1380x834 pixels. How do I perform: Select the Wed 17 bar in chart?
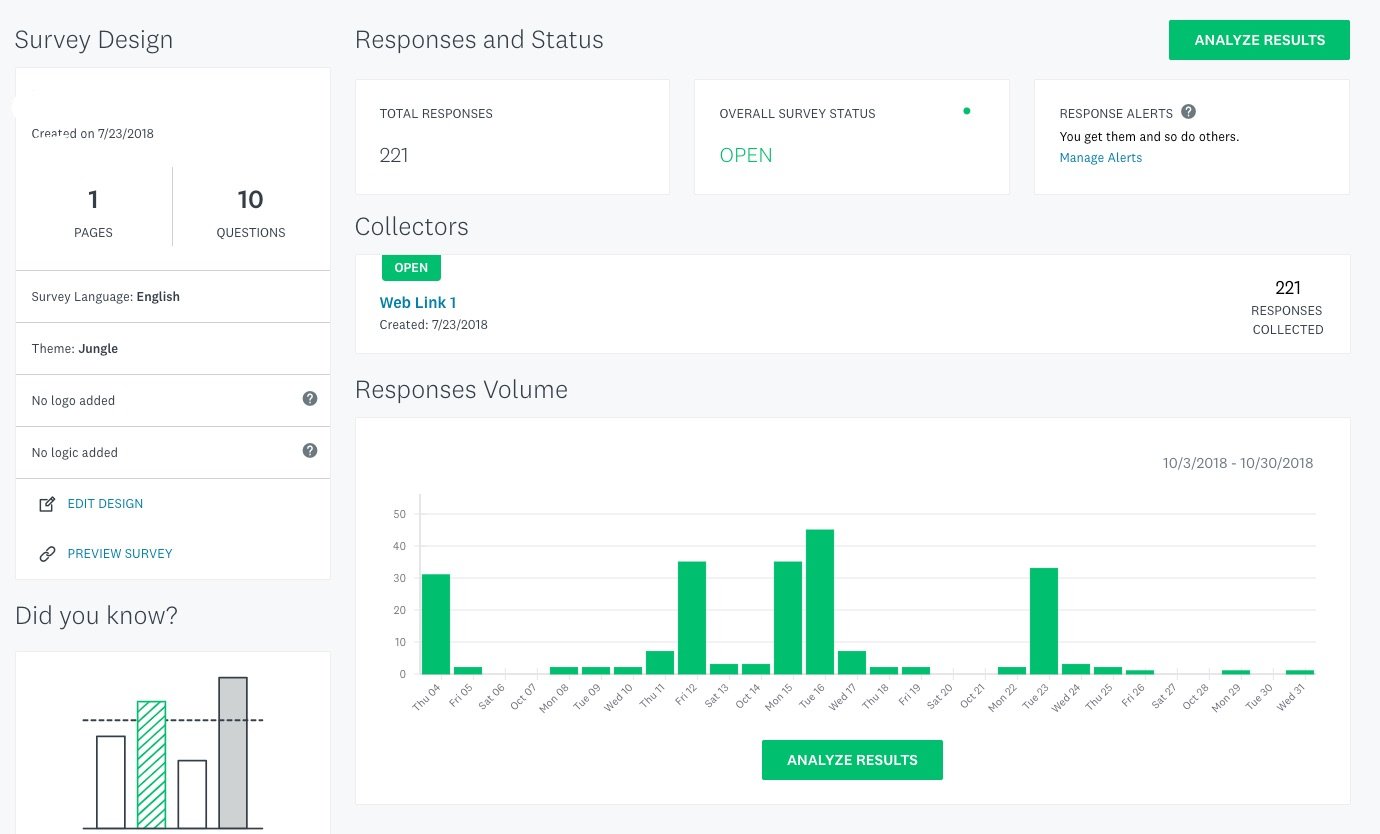coord(852,663)
